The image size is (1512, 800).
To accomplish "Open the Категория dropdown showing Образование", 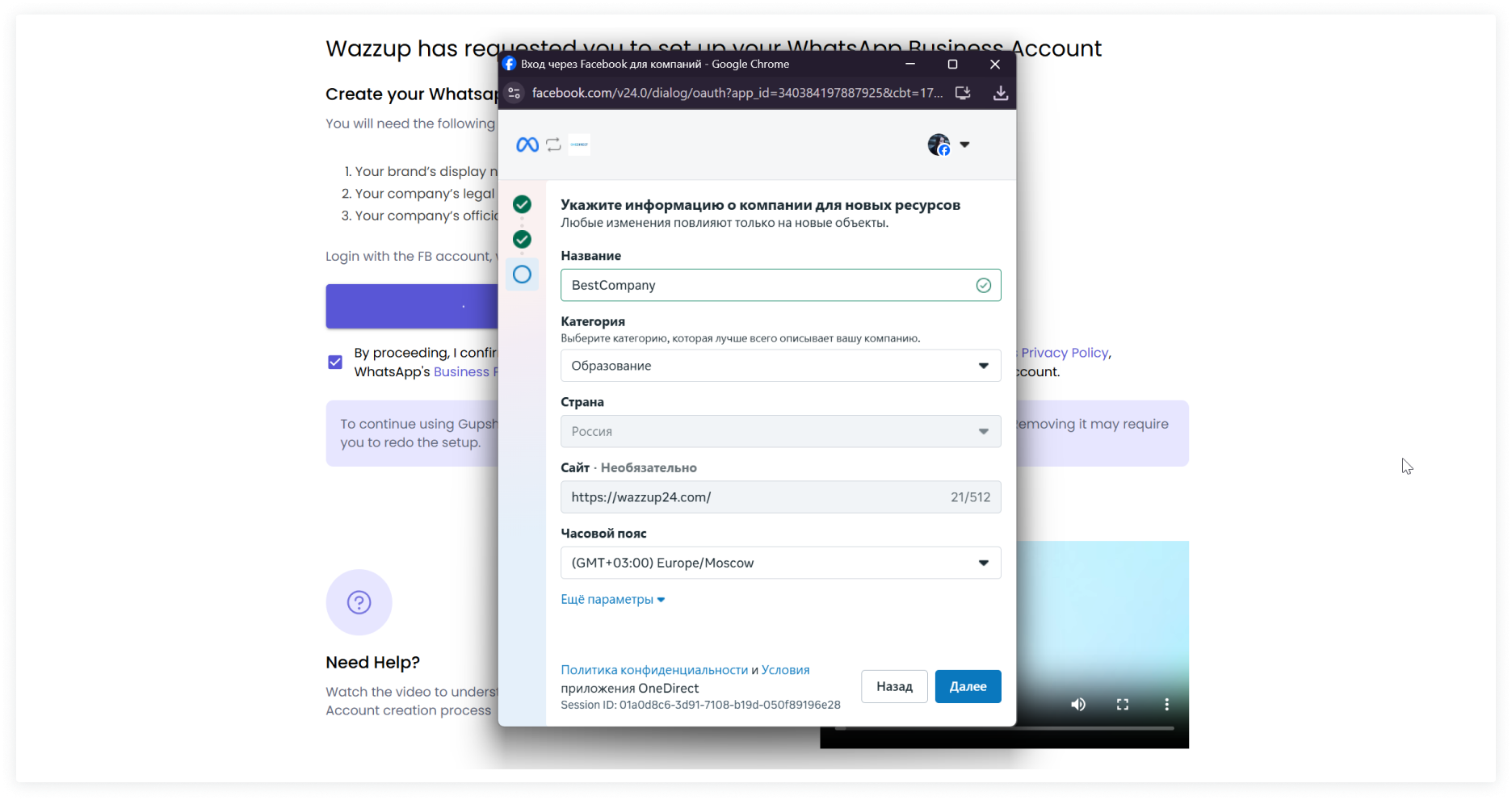I will (x=781, y=366).
